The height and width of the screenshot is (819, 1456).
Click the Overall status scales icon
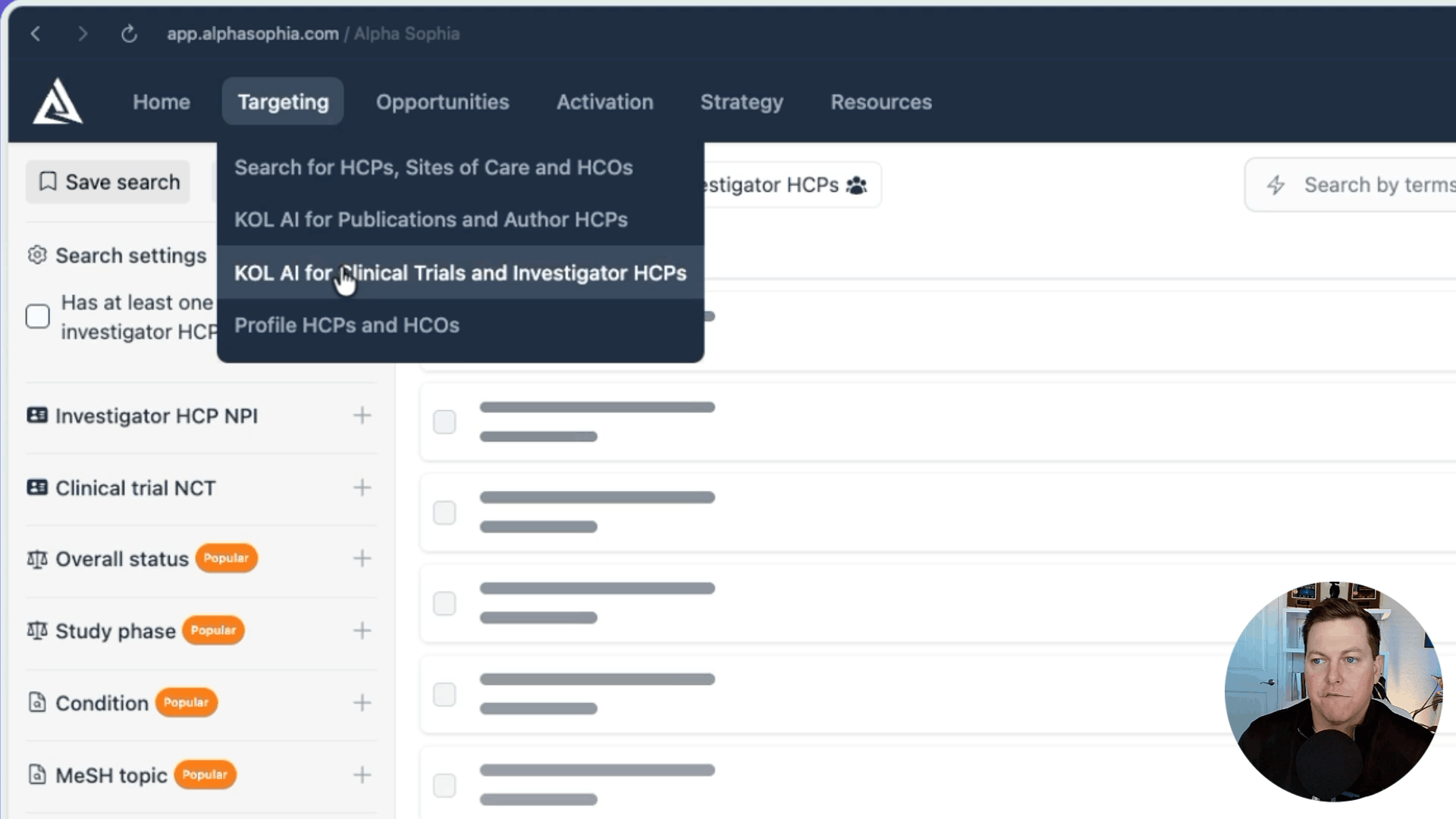click(37, 560)
